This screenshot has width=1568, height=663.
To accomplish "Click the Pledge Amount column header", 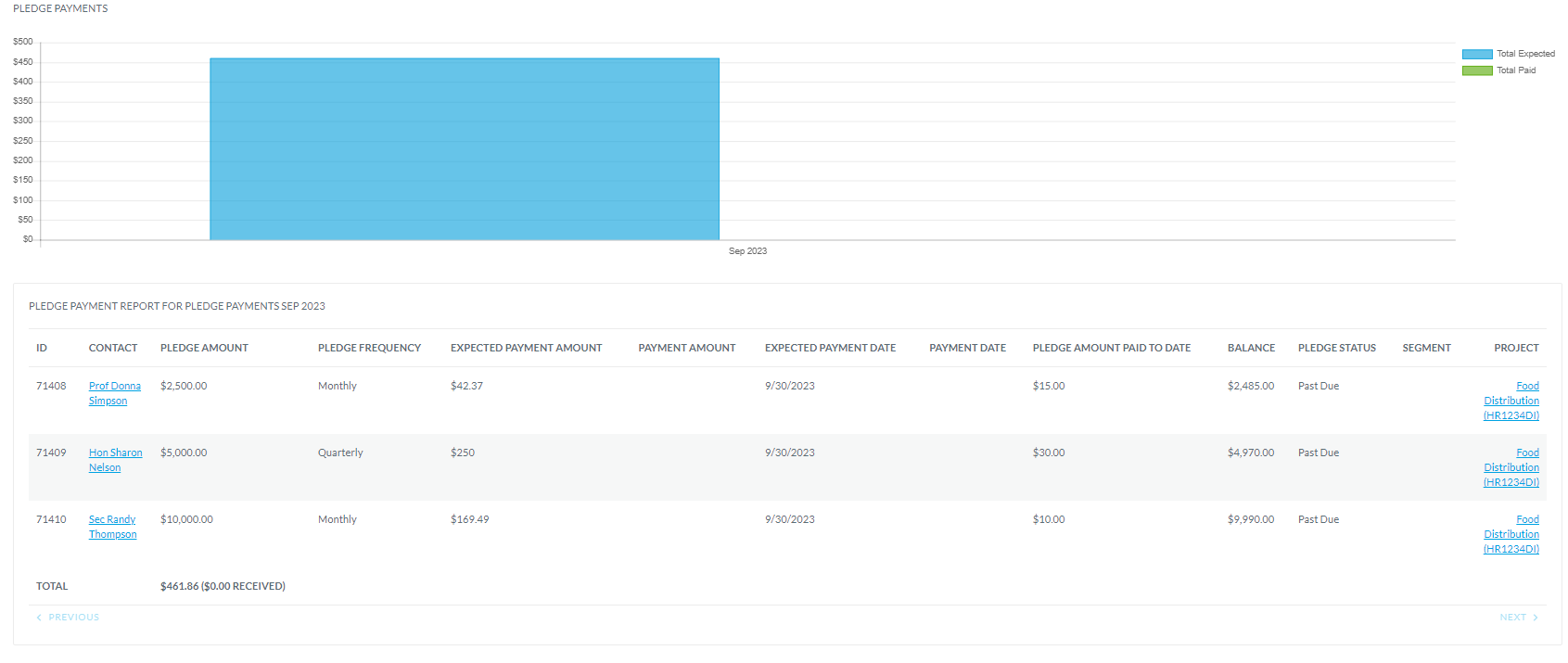I will click(x=204, y=348).
